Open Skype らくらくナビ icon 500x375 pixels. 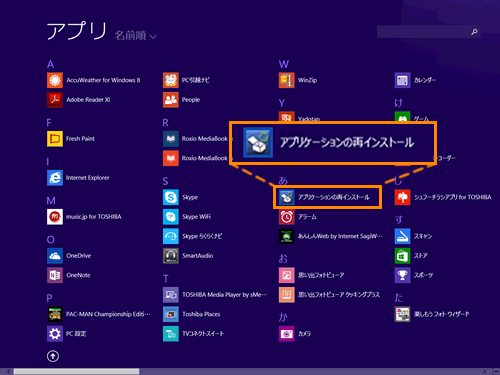[x=171, y=236]
